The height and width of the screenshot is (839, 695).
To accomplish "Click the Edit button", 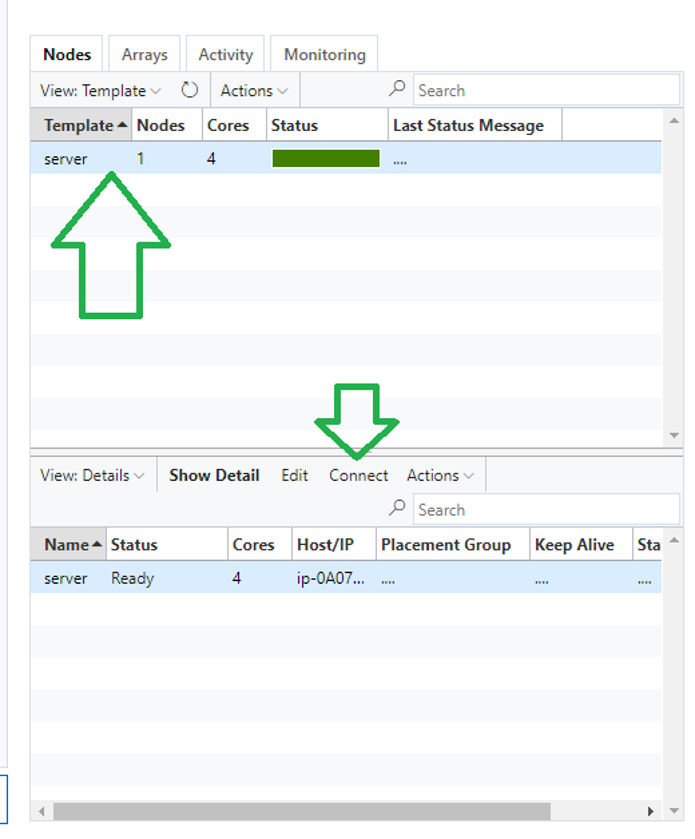I will click(x=294, y=475).
